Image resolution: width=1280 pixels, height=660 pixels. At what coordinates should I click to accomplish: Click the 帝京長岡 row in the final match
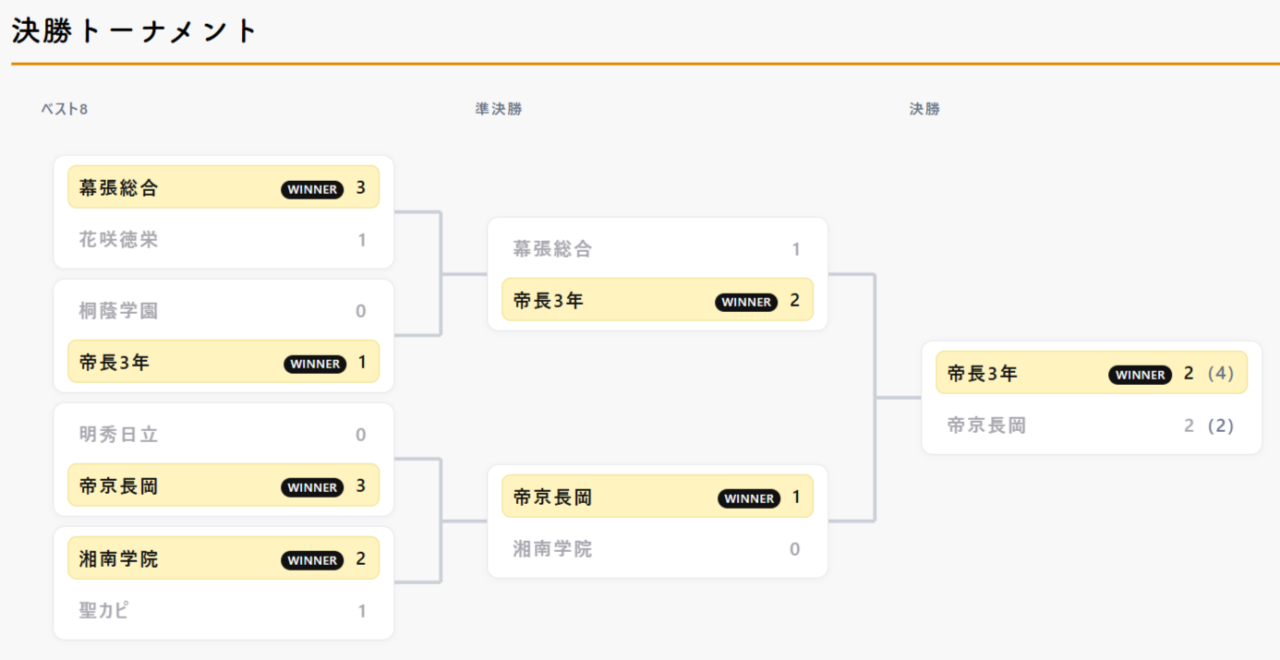[x=1091, y=425]
